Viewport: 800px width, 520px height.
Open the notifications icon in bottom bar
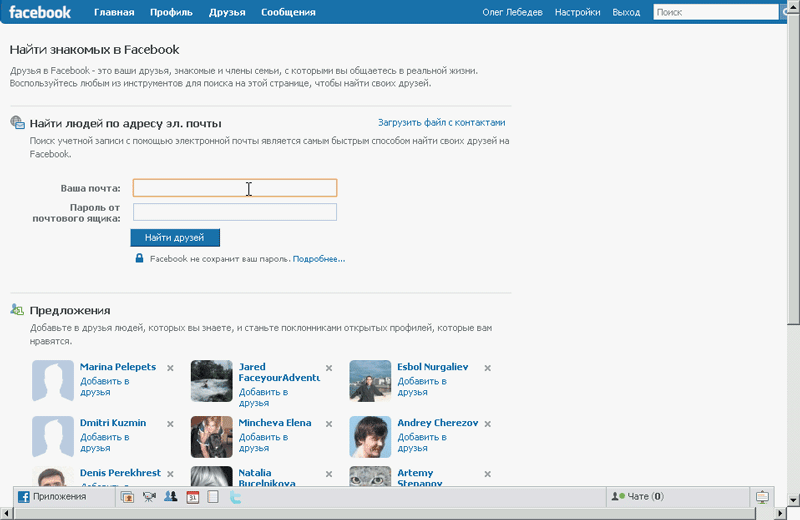[x=762, y=497]
